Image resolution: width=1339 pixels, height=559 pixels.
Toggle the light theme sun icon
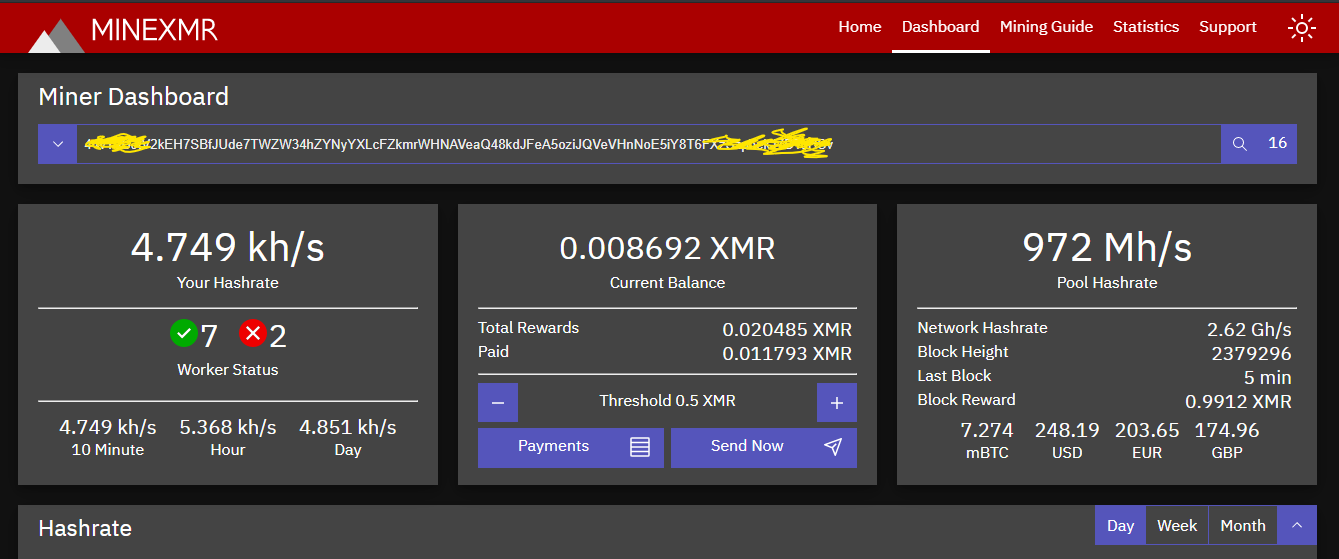1301,28
